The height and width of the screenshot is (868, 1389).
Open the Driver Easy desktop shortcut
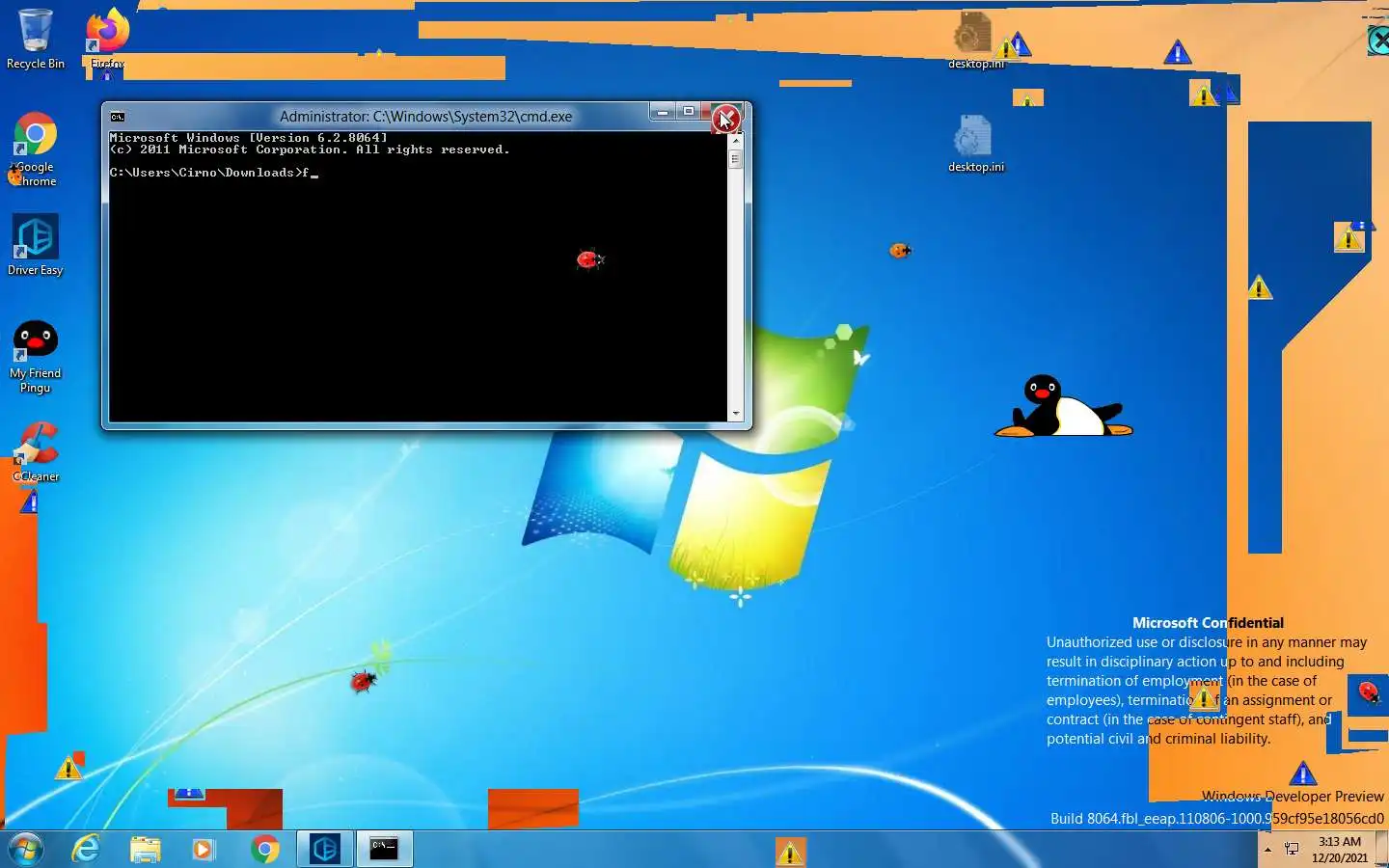point(35,245)
